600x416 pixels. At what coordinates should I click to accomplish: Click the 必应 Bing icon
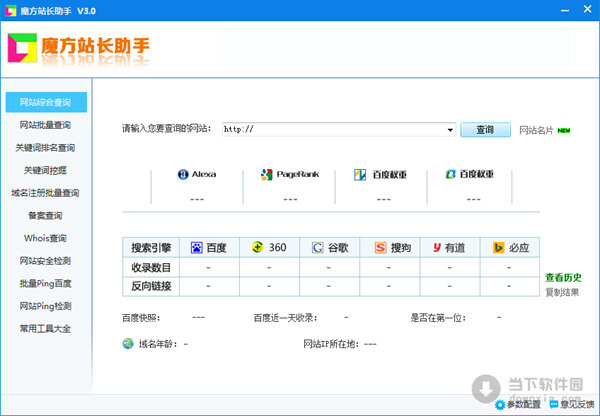pos(498,248)
